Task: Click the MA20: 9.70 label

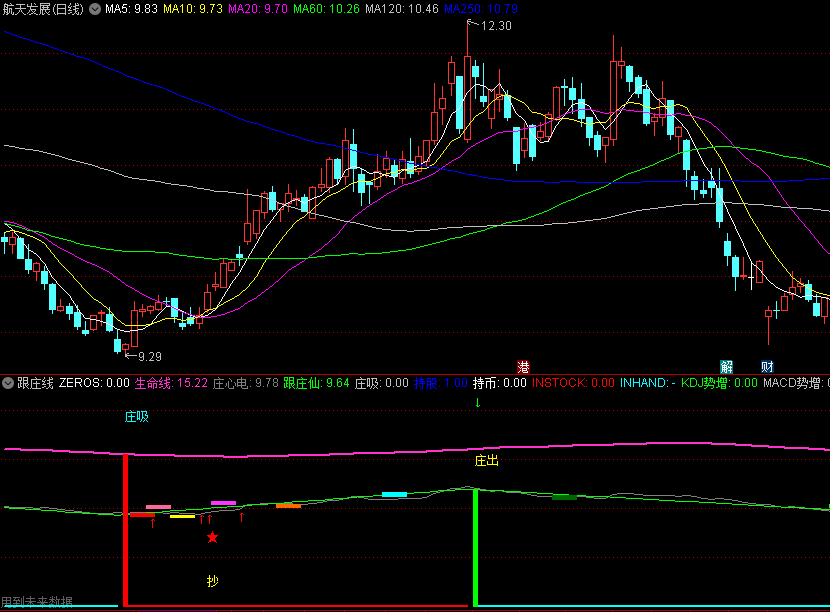Action: pos(258,9)
